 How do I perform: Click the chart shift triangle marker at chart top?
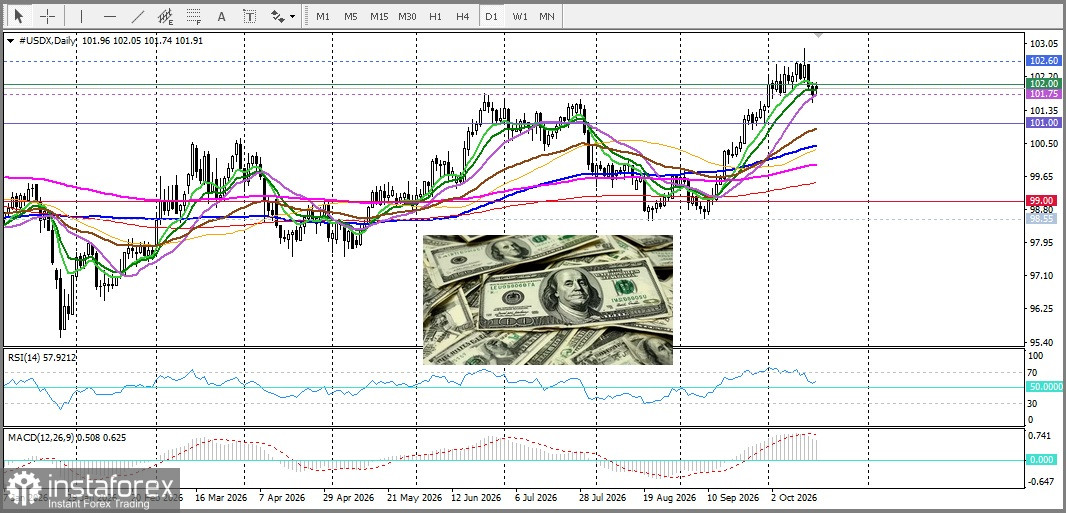(819, 35)
